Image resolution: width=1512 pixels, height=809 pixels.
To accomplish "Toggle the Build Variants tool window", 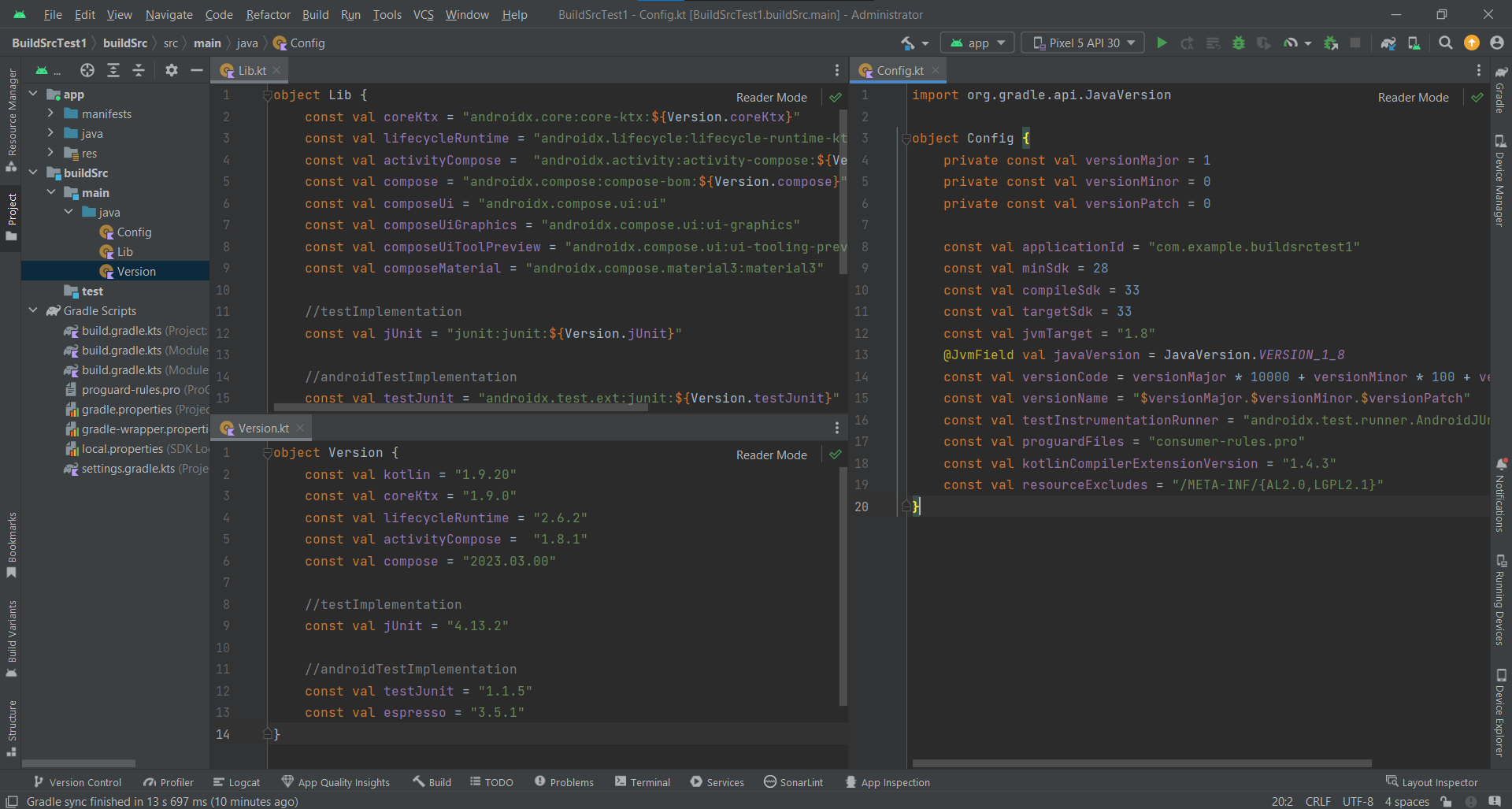I will click(12, 639).
